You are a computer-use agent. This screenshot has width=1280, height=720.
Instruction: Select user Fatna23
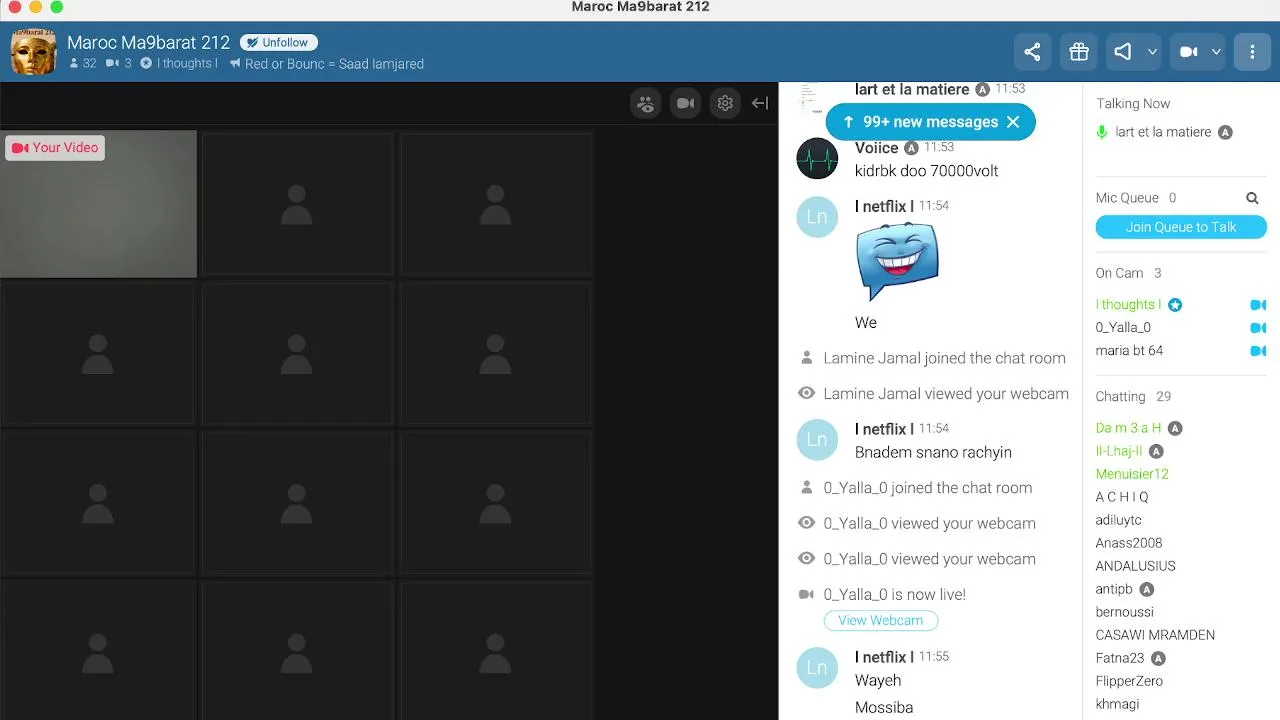pos(1120,658)
